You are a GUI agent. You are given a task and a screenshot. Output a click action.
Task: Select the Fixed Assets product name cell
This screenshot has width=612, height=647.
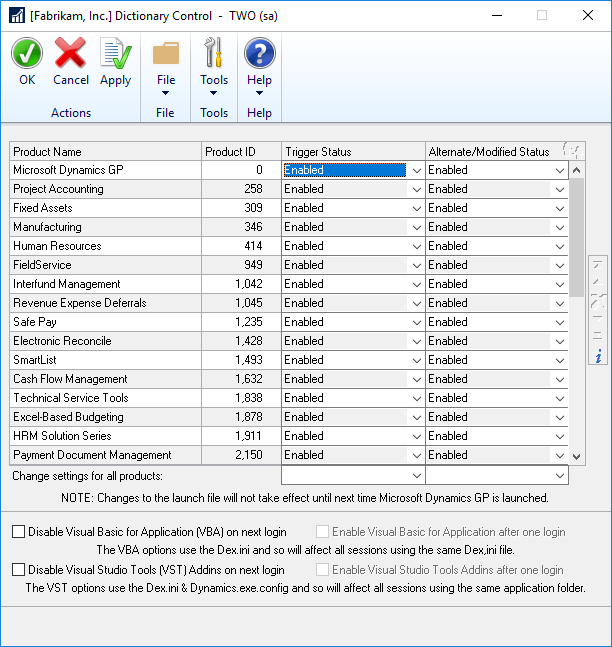(106, 208)
